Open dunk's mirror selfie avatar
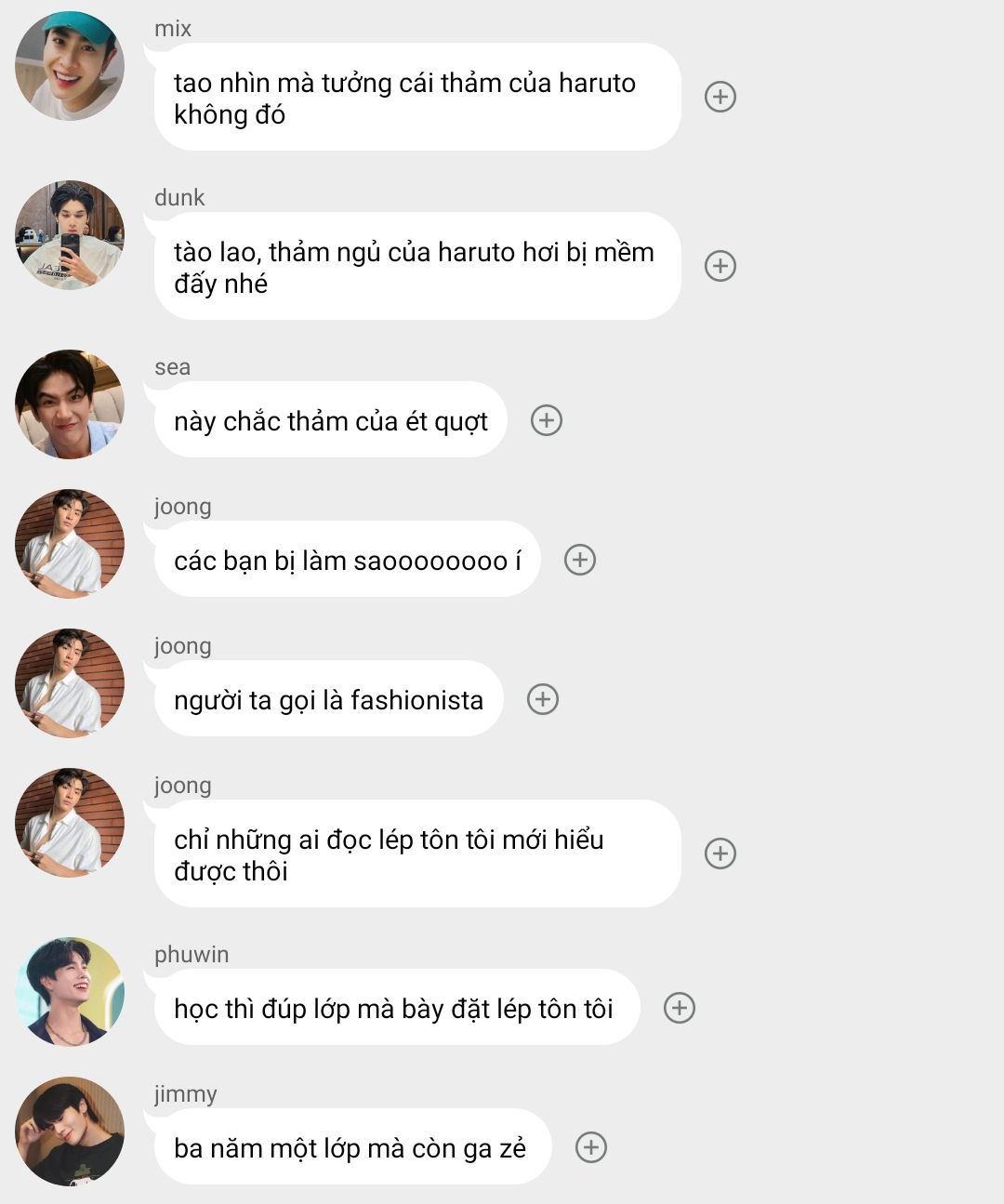The height and width of the screenshot is (1204, 1004). [70, 235]
